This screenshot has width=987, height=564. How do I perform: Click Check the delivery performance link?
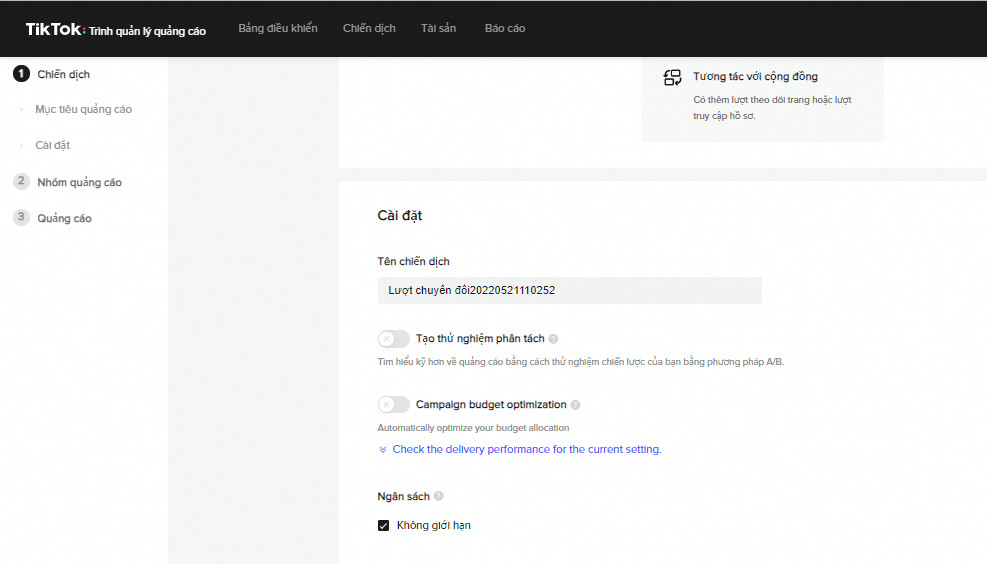click(526, 450)
